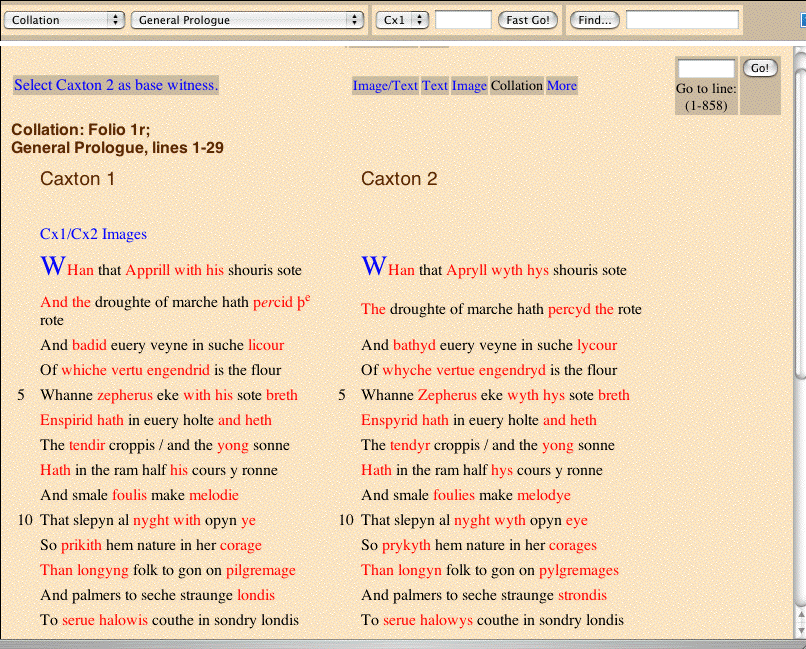Expand the General Prologue section dropdown

click(x=247, y=20)
